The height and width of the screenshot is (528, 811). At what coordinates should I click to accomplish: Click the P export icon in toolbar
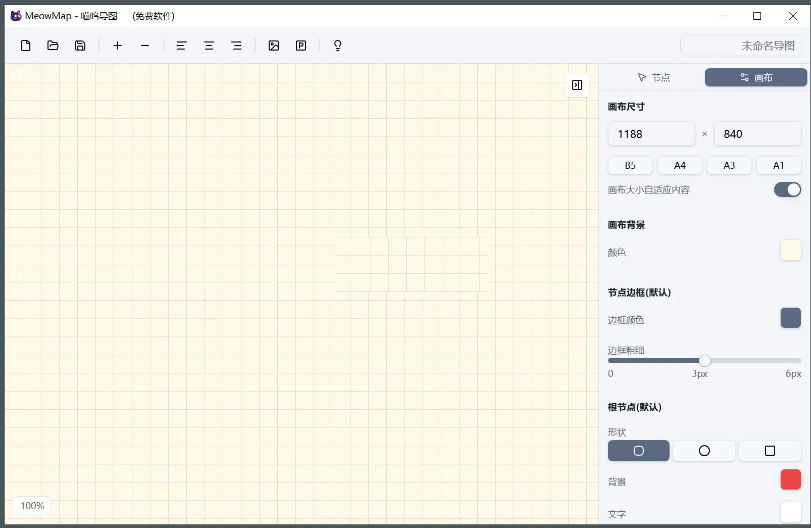301,46
